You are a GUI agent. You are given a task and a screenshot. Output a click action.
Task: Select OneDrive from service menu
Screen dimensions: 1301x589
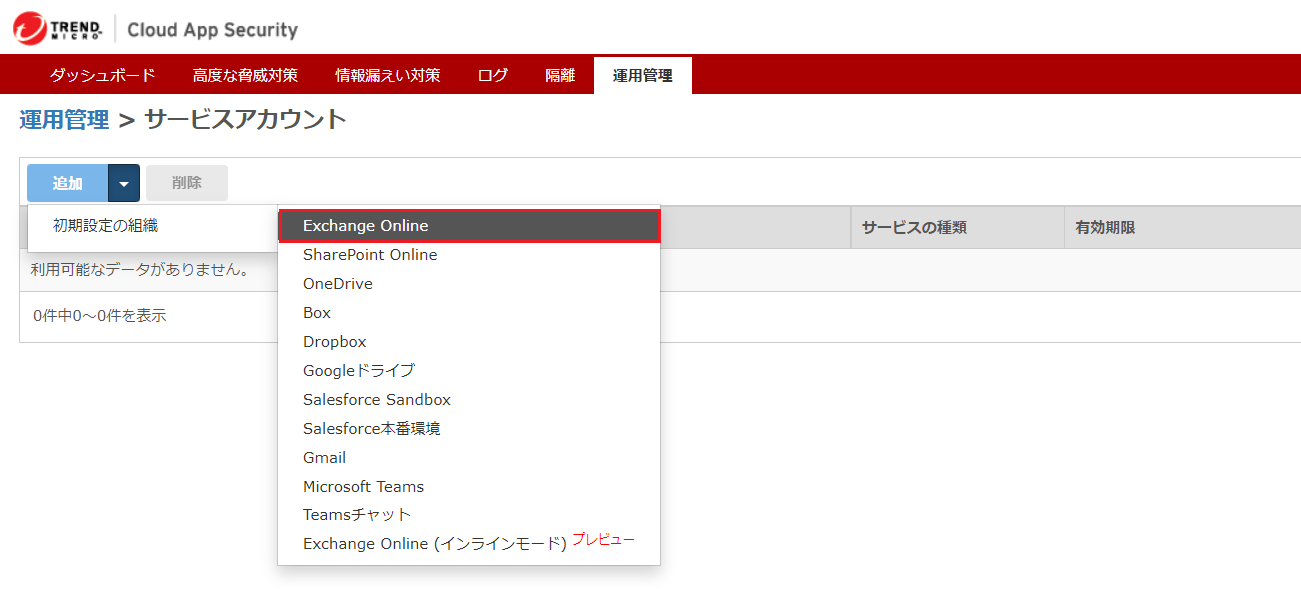(338, 284)
